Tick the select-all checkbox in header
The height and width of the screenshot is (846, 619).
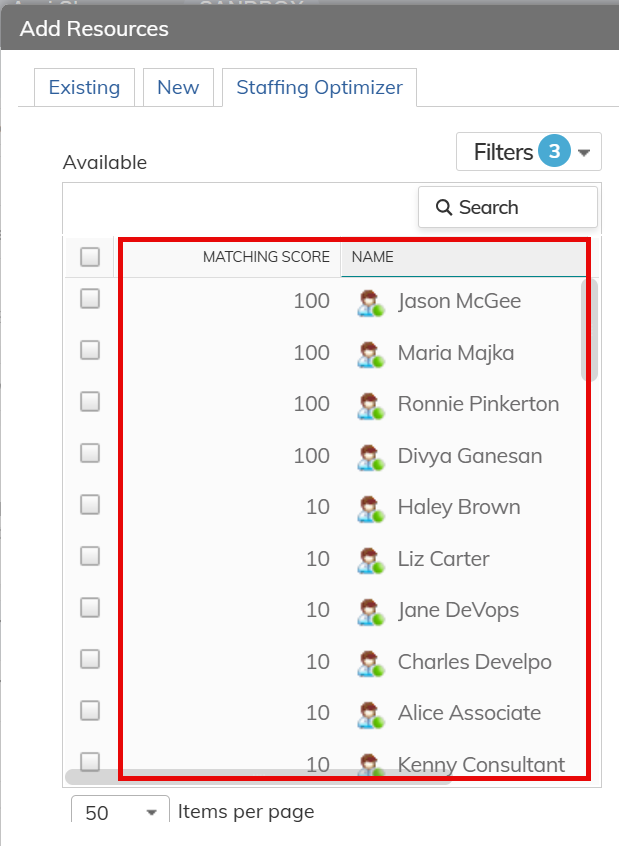click(90, 257)
